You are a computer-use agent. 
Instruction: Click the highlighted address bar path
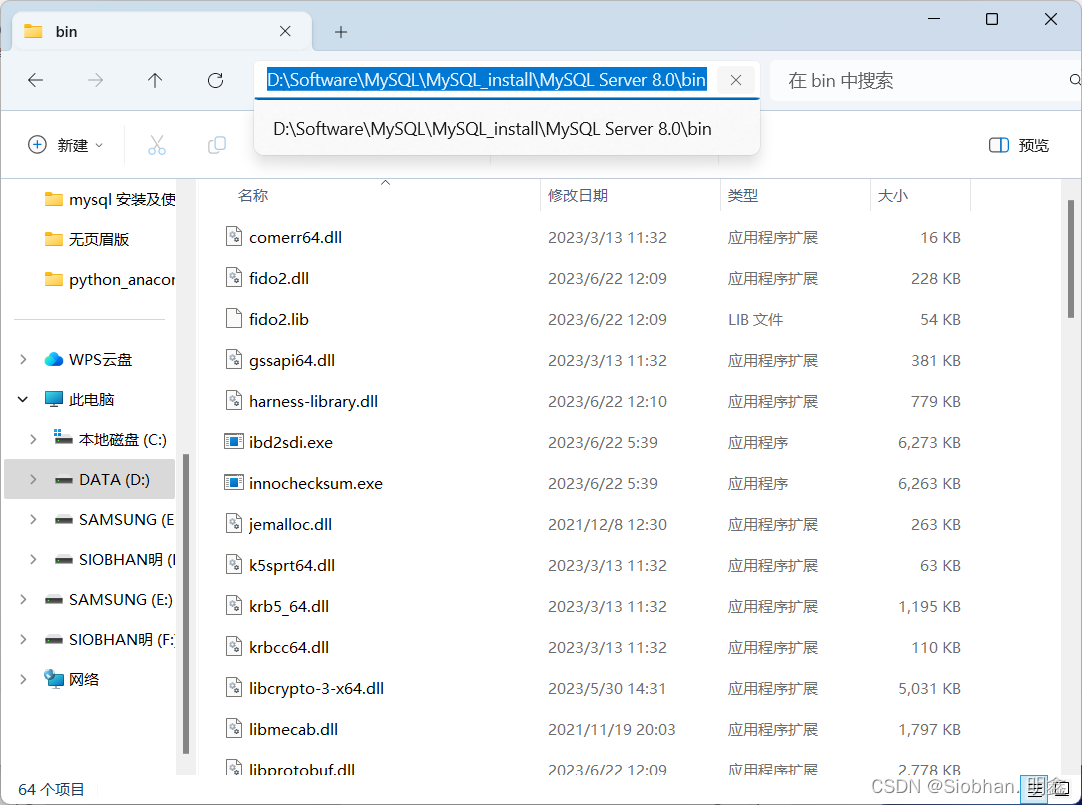coord(486,80)
